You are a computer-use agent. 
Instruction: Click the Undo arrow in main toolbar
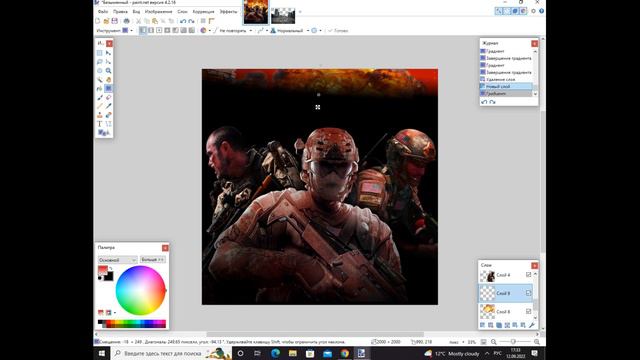point(183,21)
